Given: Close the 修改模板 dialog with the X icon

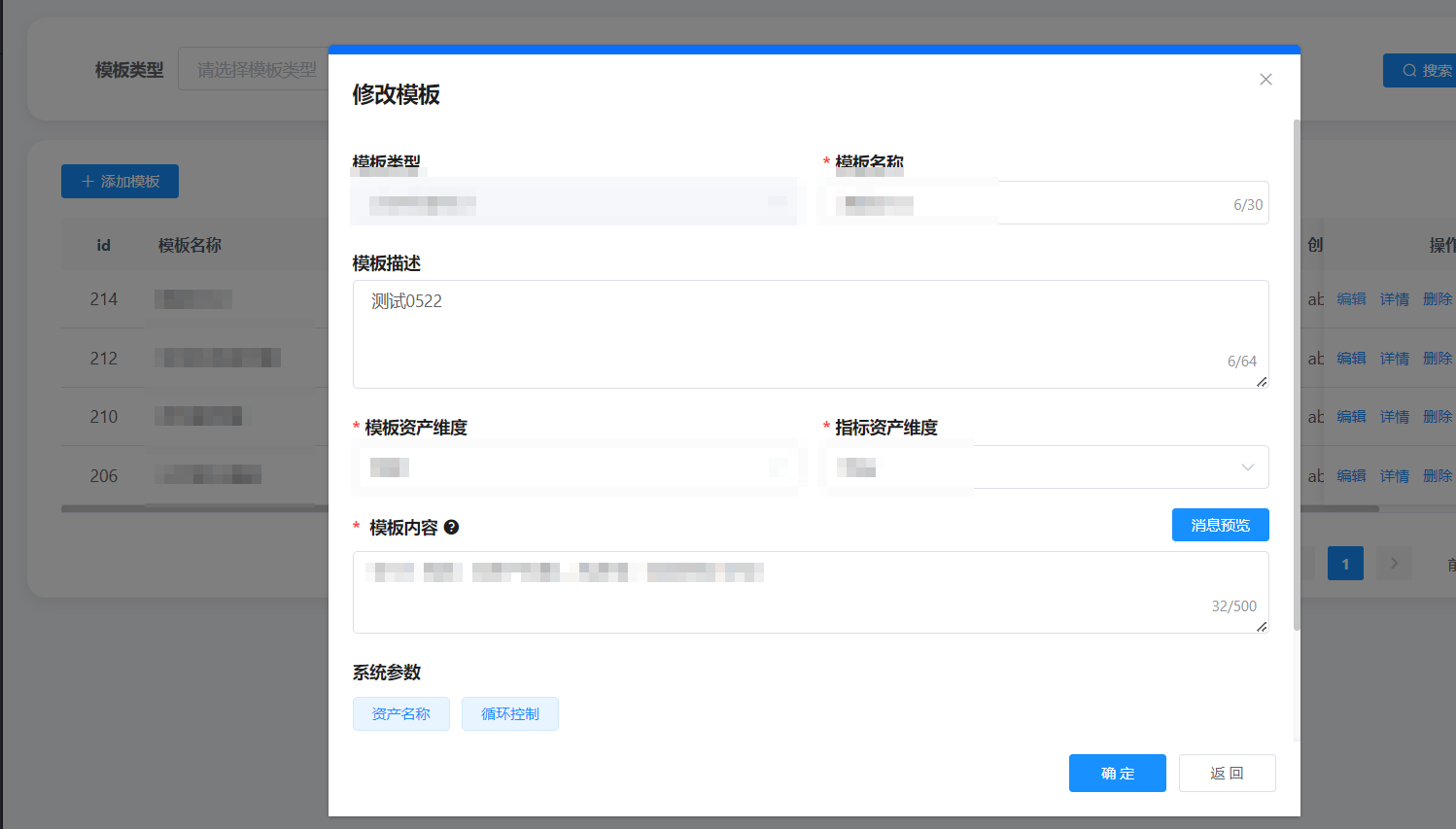Looking at the screenshot, I should pos(1265,80).
